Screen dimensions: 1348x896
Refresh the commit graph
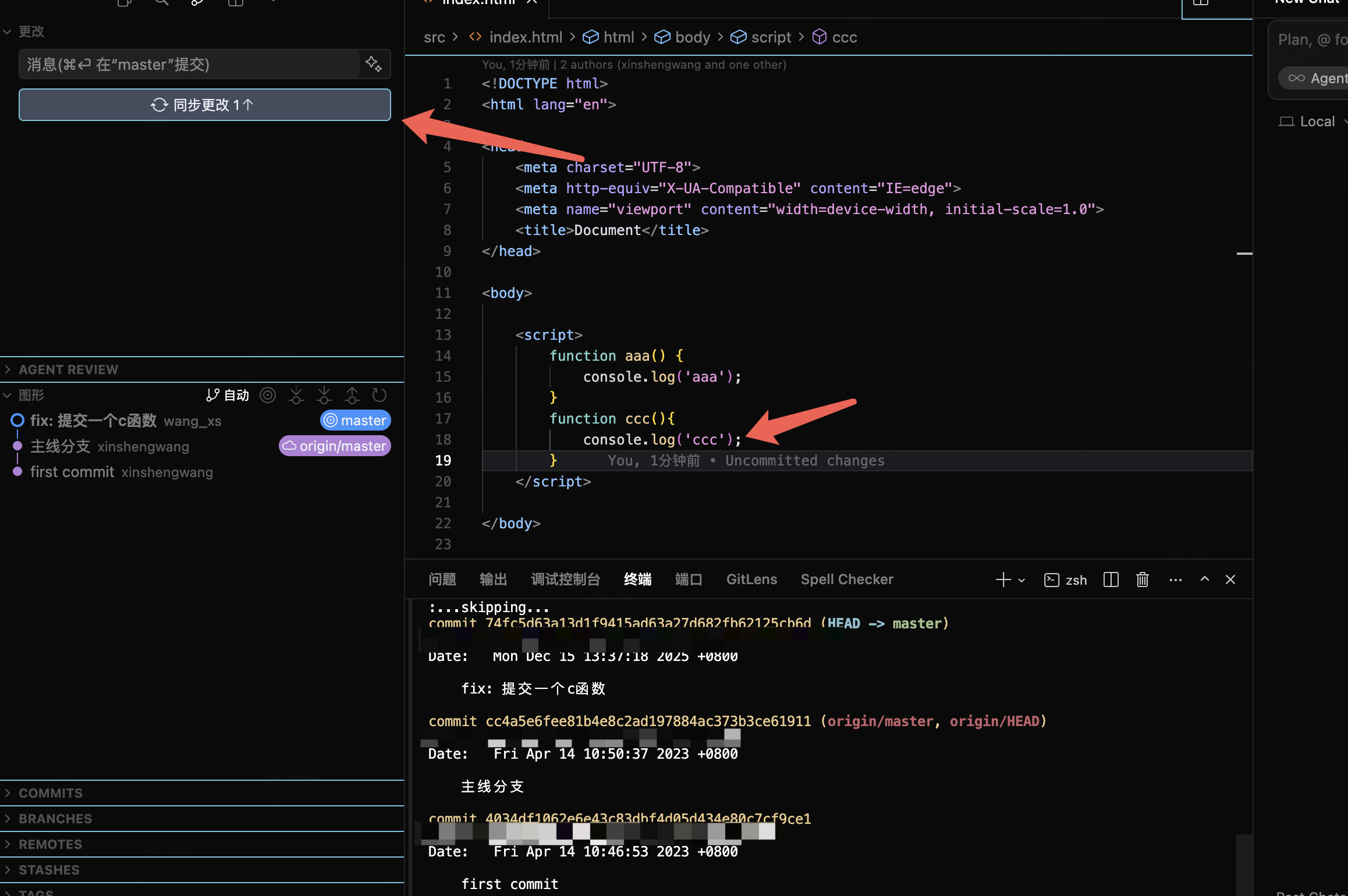(x=379, y=396)
